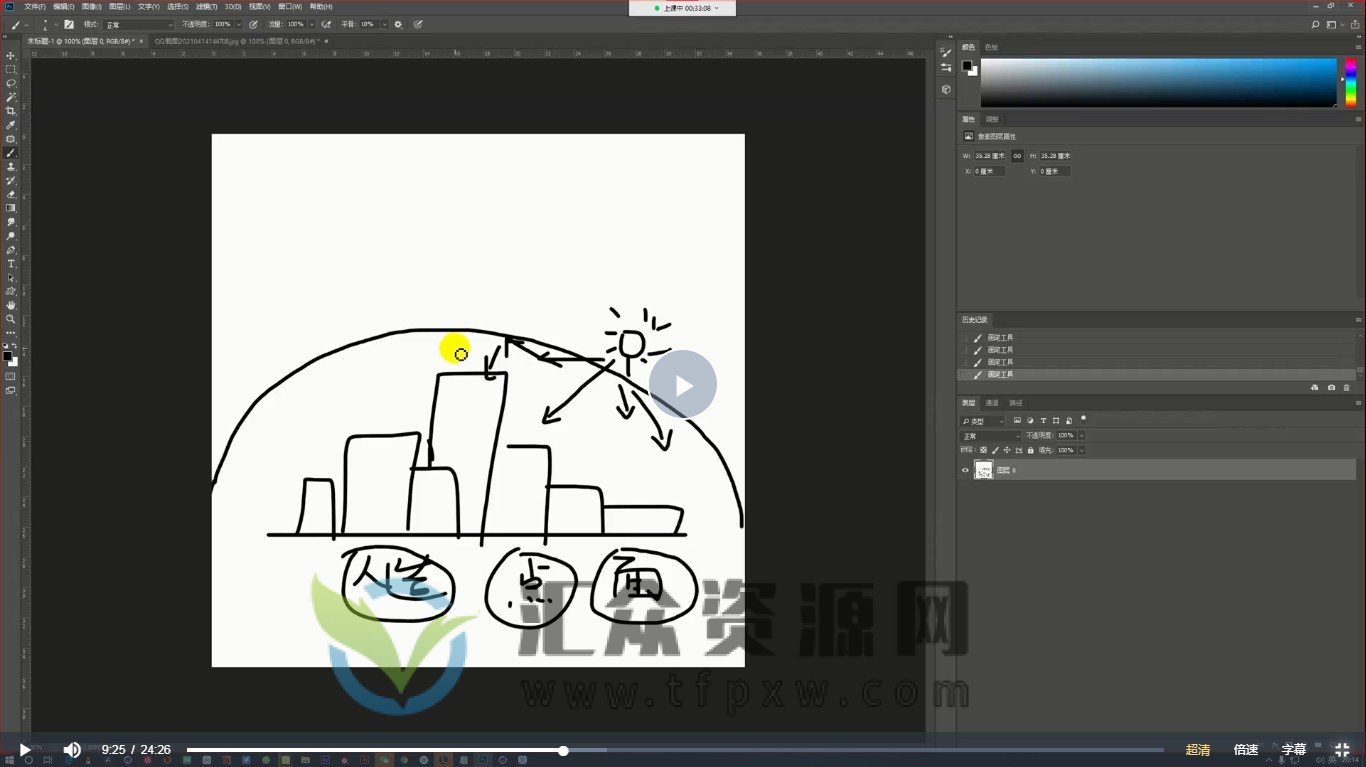Activate the Crop tool
The image size is (1366, 767).
coord(11,112)
